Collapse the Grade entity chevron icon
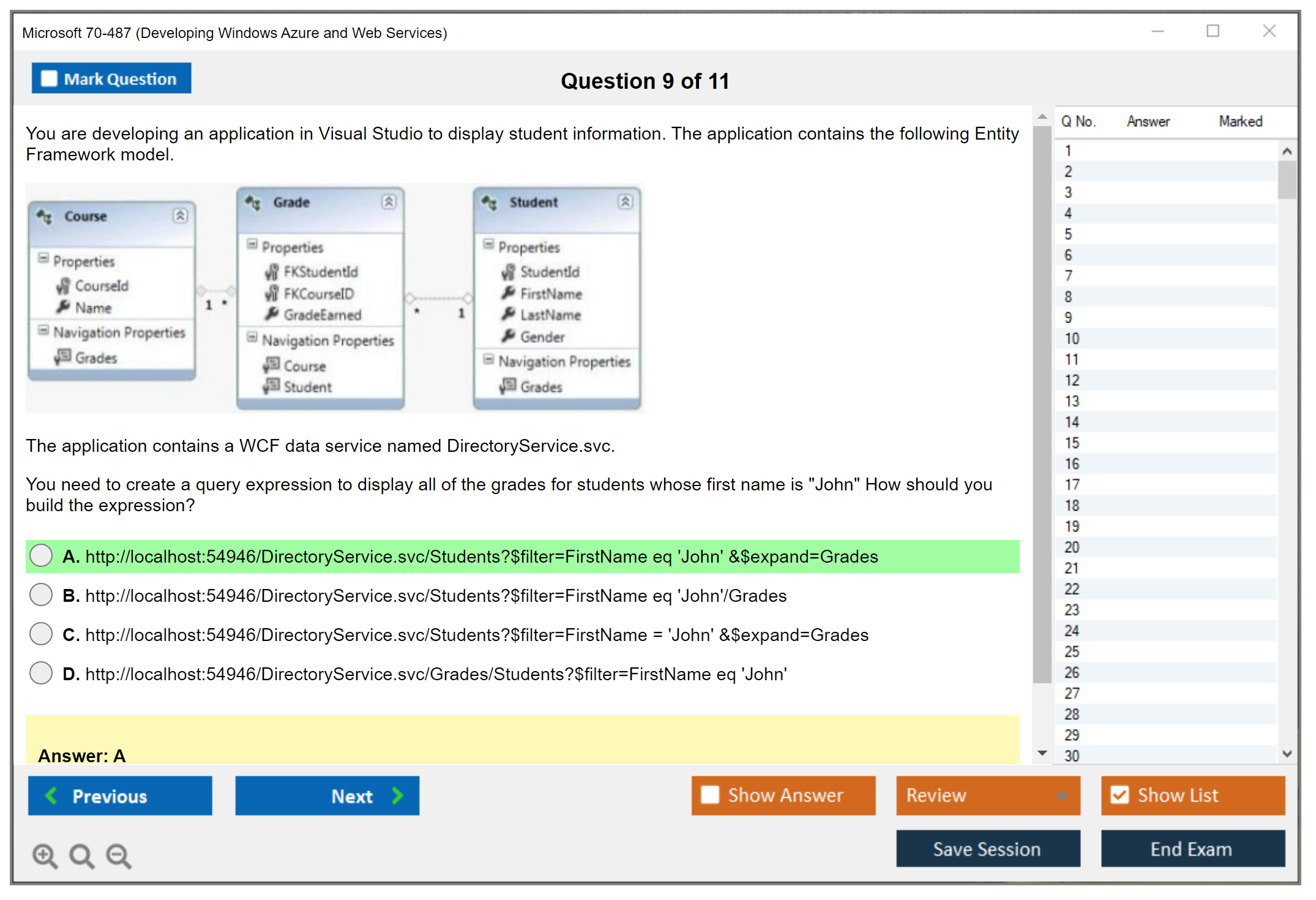The width and height of the screenshot is (1316, 900). (x=389, y=201)
